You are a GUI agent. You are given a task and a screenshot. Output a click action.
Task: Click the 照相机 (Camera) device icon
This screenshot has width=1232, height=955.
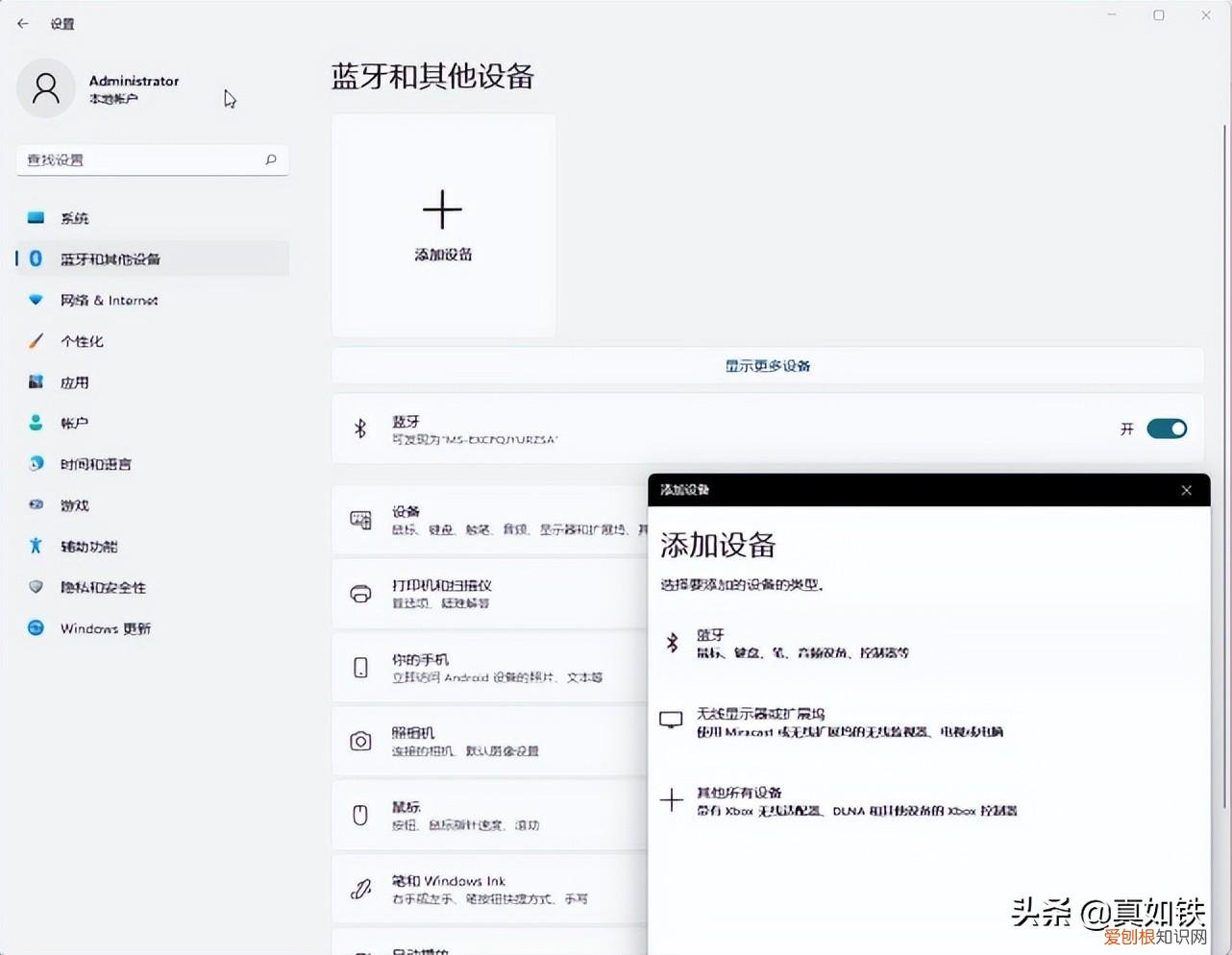(360, 742)
